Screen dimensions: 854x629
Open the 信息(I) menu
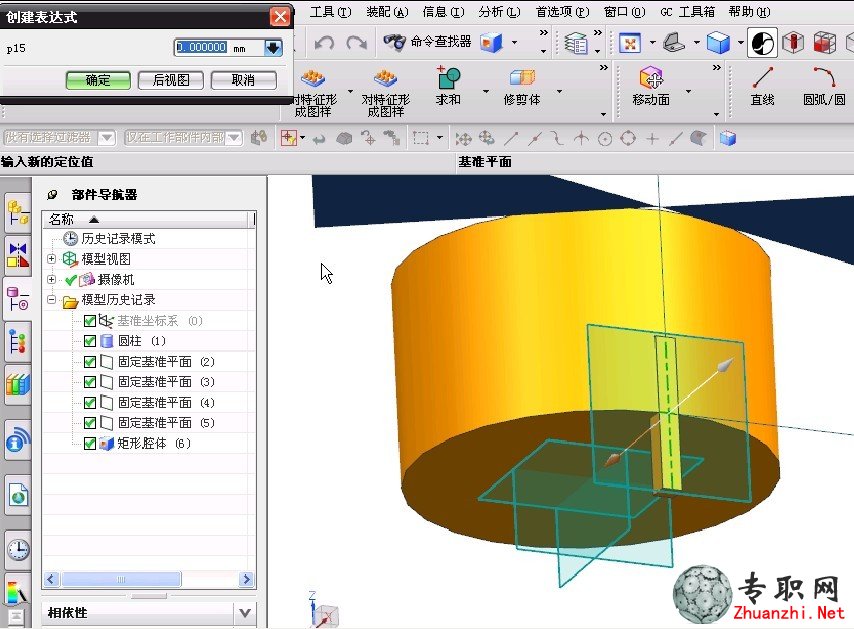point(443,12)
